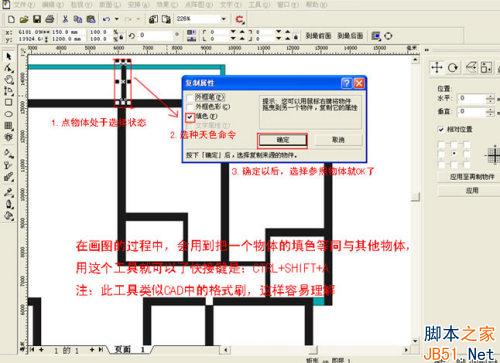The image size is (500, 363).
Task: Select the Shape tool in toolbox
Action: (x=9, y=68)
